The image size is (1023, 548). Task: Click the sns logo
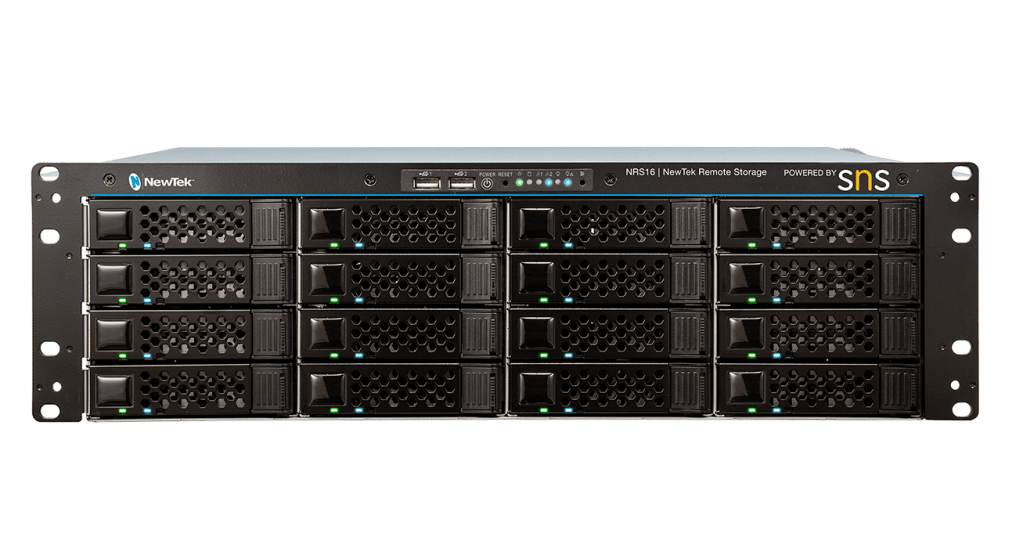point(864,179)
